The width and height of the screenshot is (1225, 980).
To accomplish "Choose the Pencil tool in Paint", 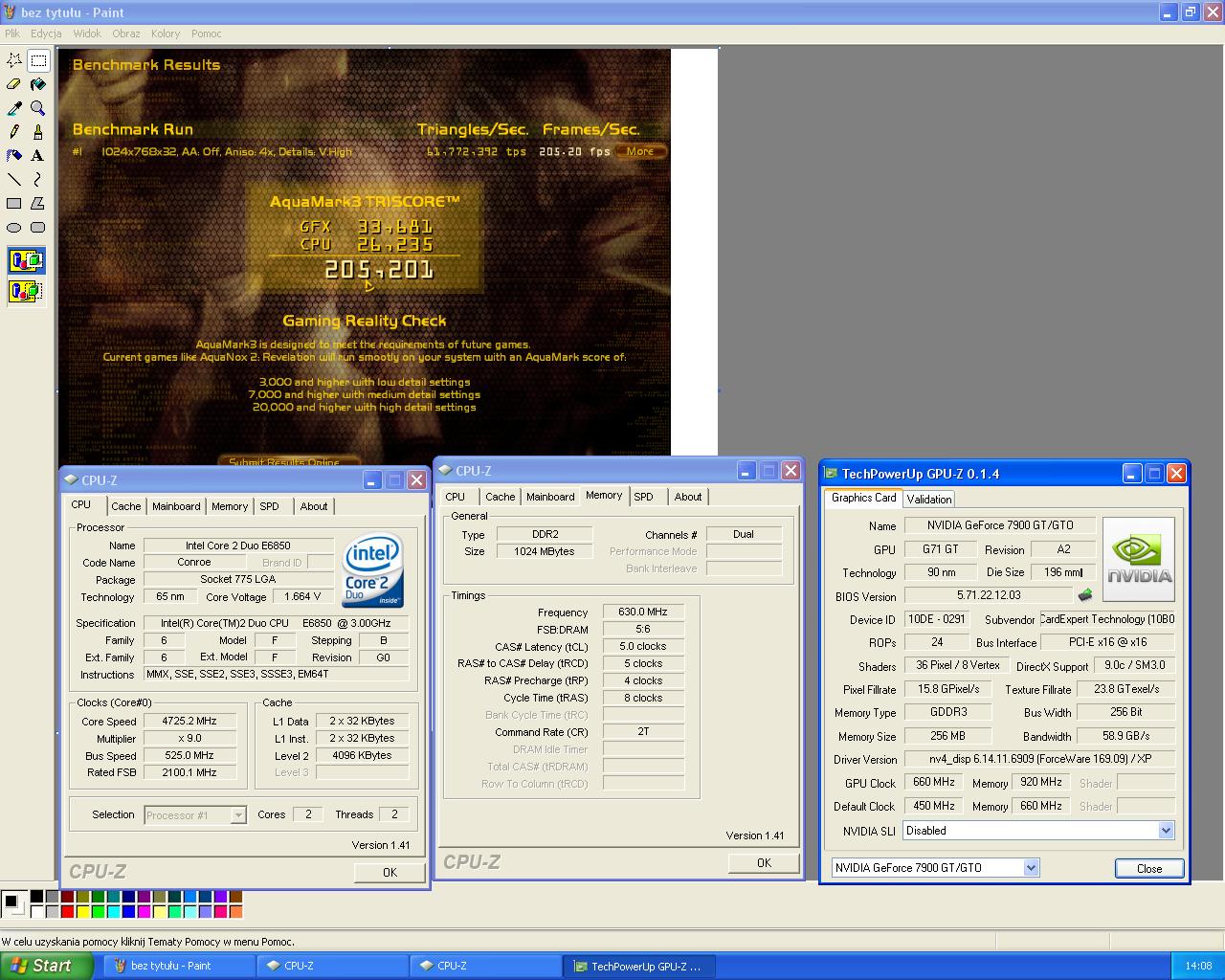I will [14, 132].
